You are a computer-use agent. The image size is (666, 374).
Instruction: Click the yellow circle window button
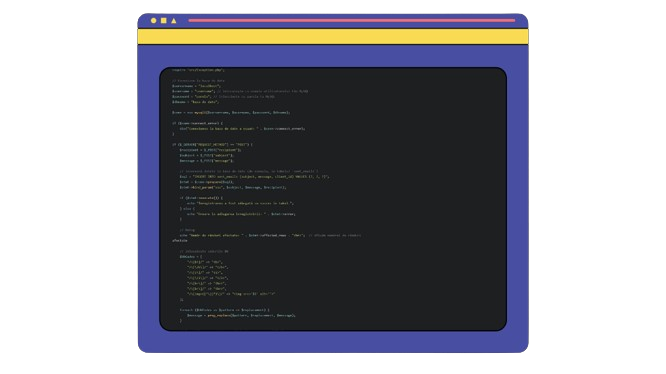tap(153, 20)
